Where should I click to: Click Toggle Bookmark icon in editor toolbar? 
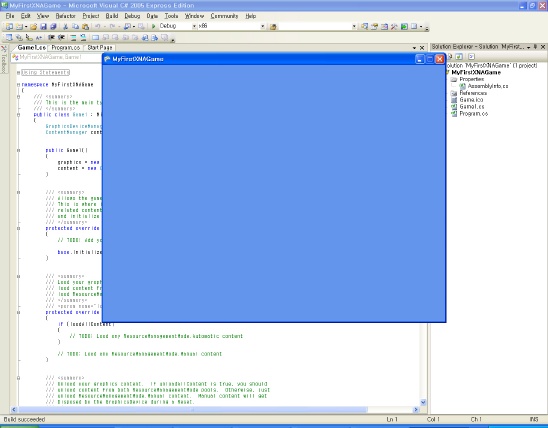point(95,37)
